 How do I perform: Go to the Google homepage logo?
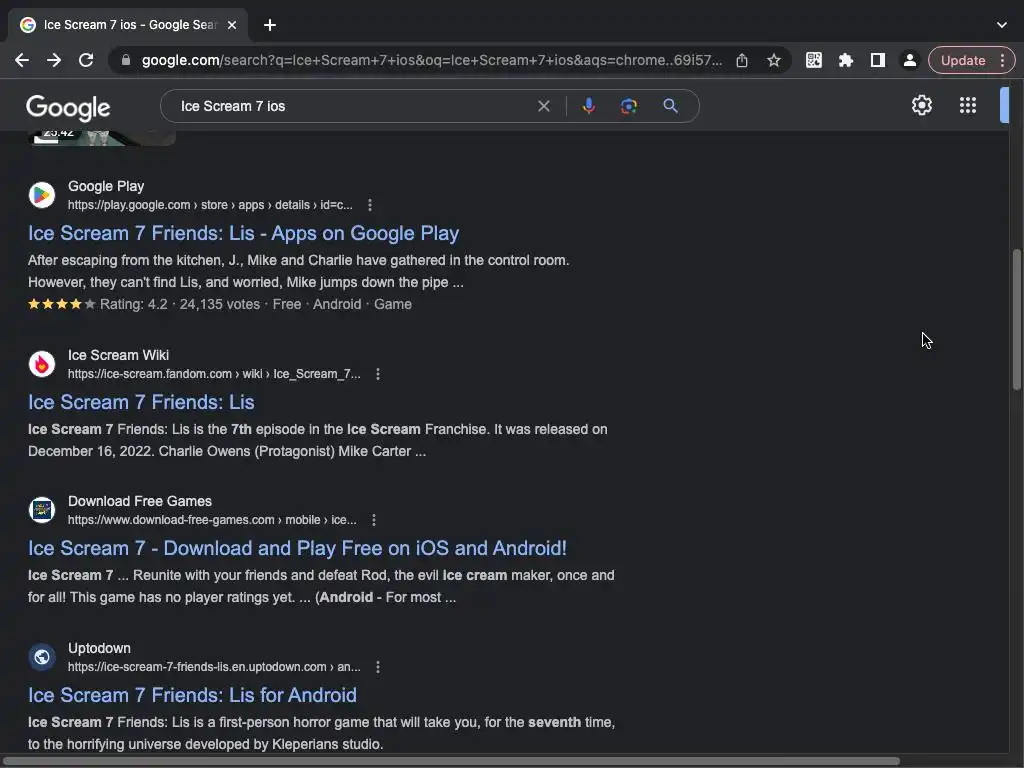point(69,108)
